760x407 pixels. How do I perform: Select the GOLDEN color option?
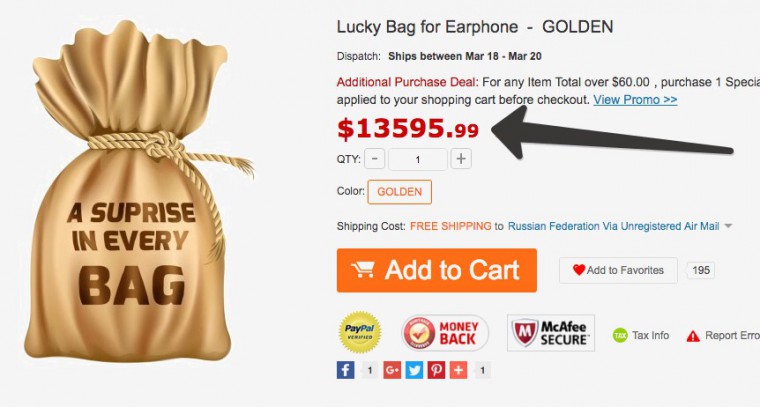click(x=399, y=192)
